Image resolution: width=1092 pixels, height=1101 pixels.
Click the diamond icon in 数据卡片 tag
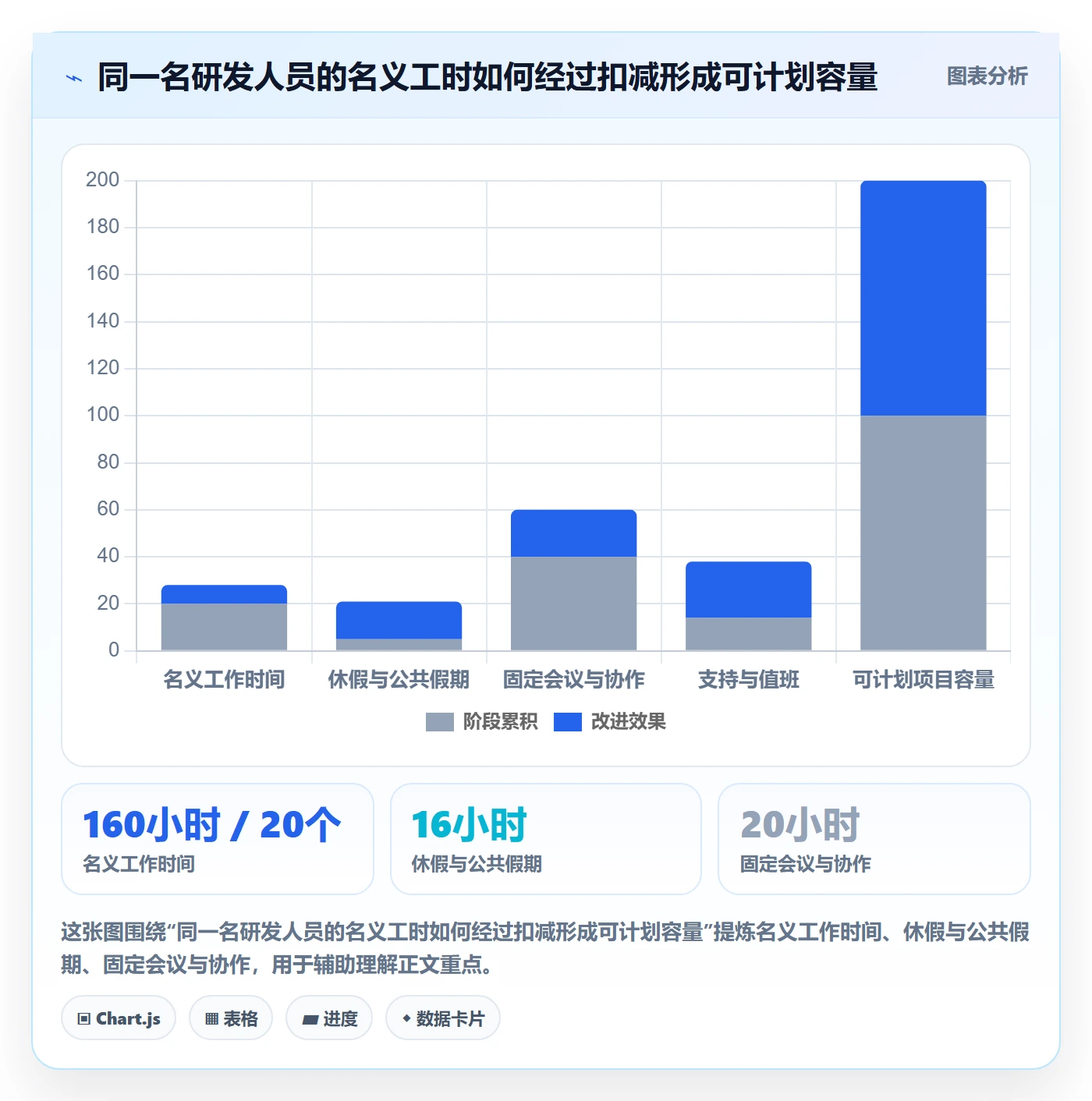tap(406, 1018)
